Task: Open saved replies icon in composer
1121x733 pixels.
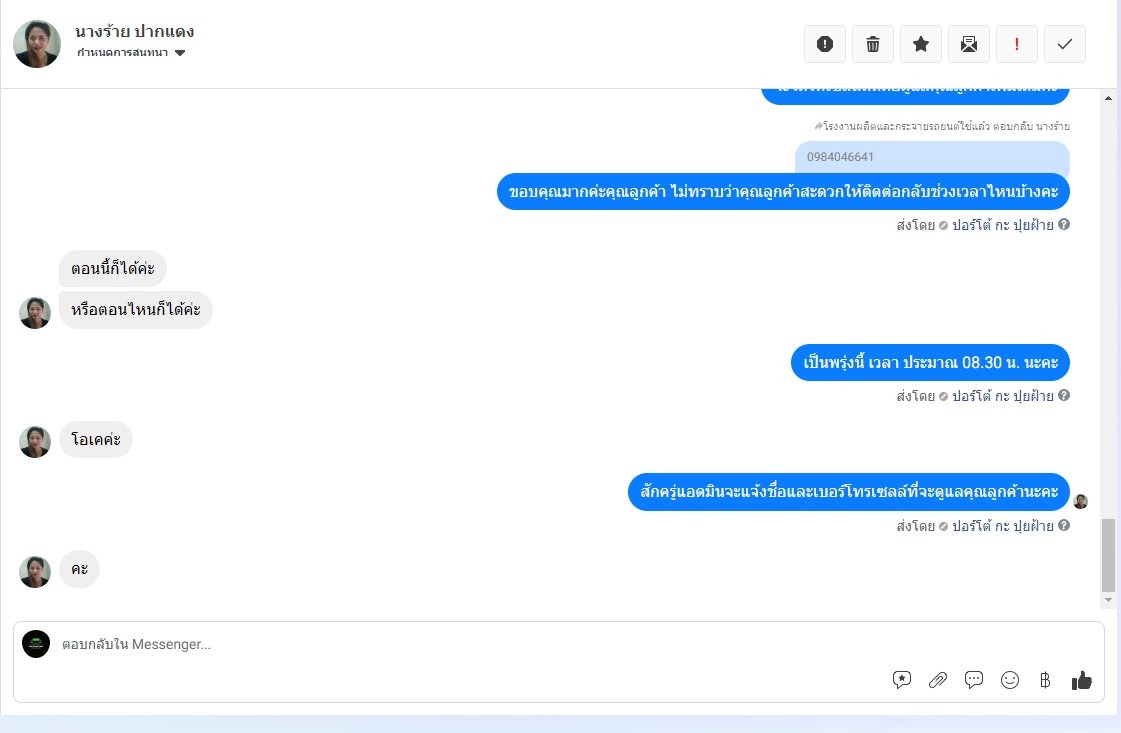Action: pos(902,680)
